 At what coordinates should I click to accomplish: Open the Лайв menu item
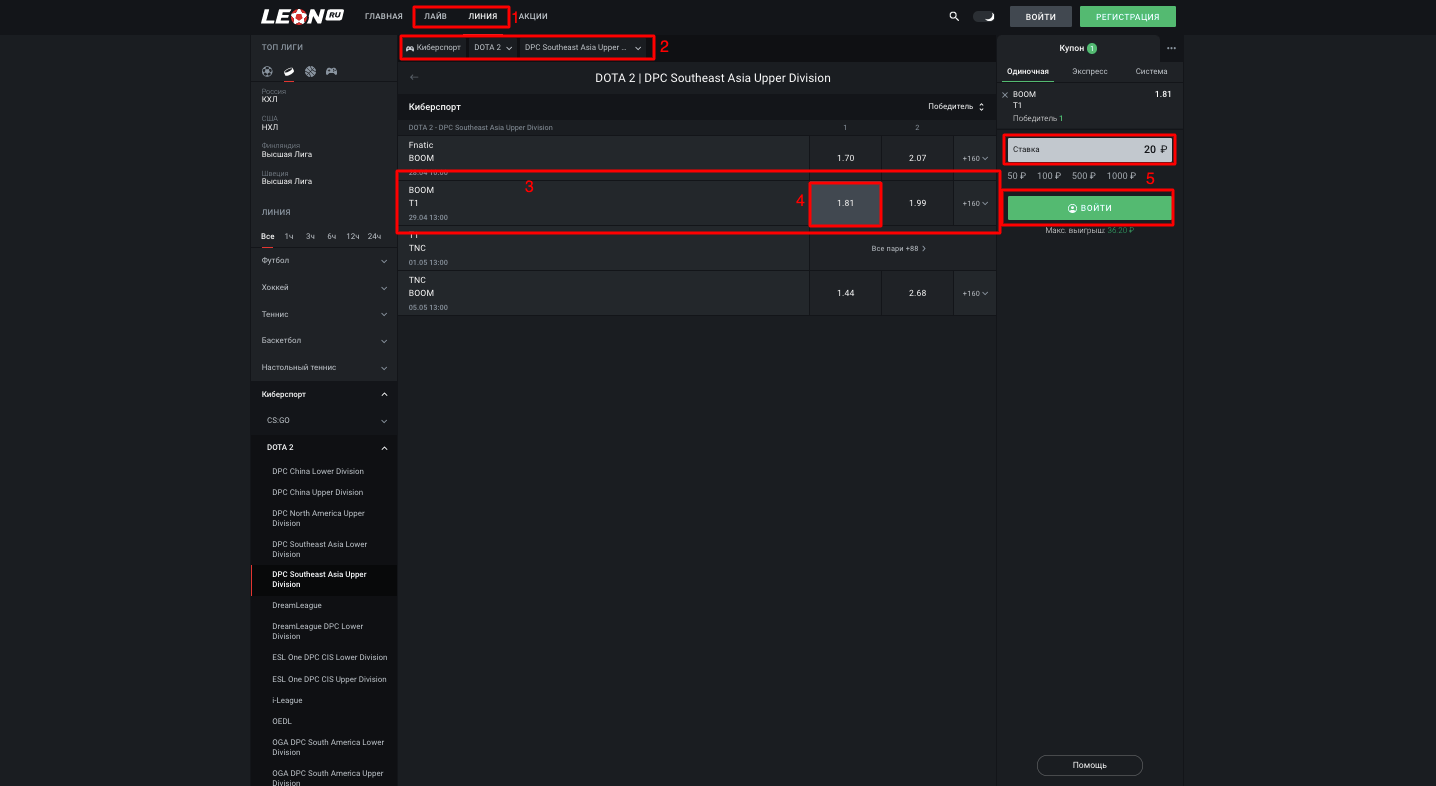point(436,16)
